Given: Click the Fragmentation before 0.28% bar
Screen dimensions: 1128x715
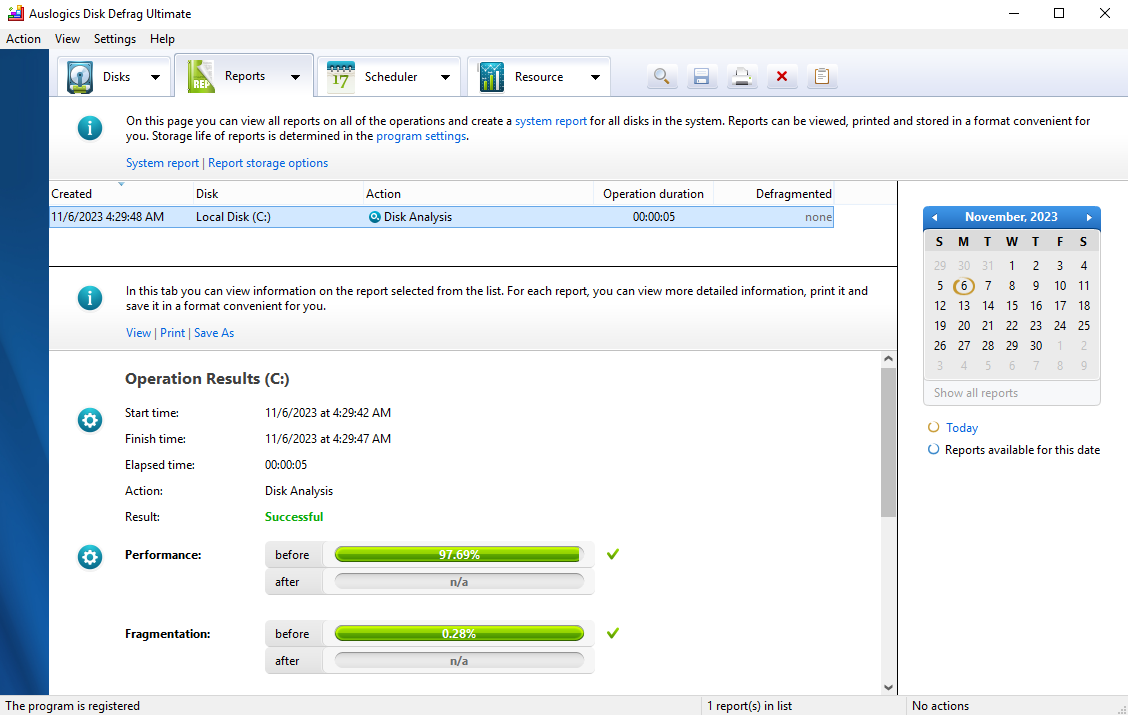Looking at the screenshot, I should 459,634.
